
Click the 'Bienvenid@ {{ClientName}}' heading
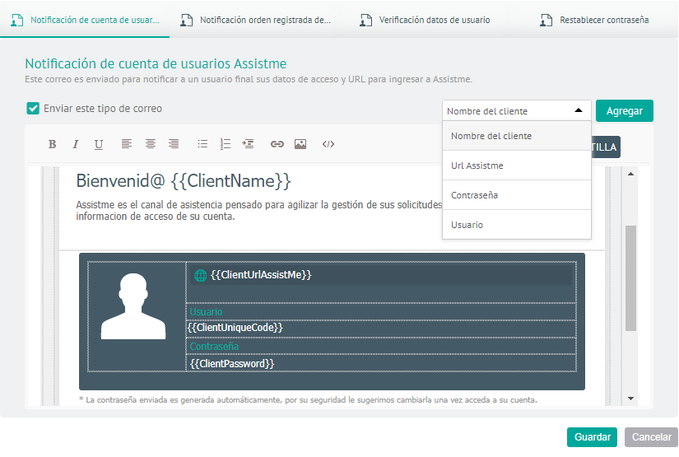coord(184,181)
